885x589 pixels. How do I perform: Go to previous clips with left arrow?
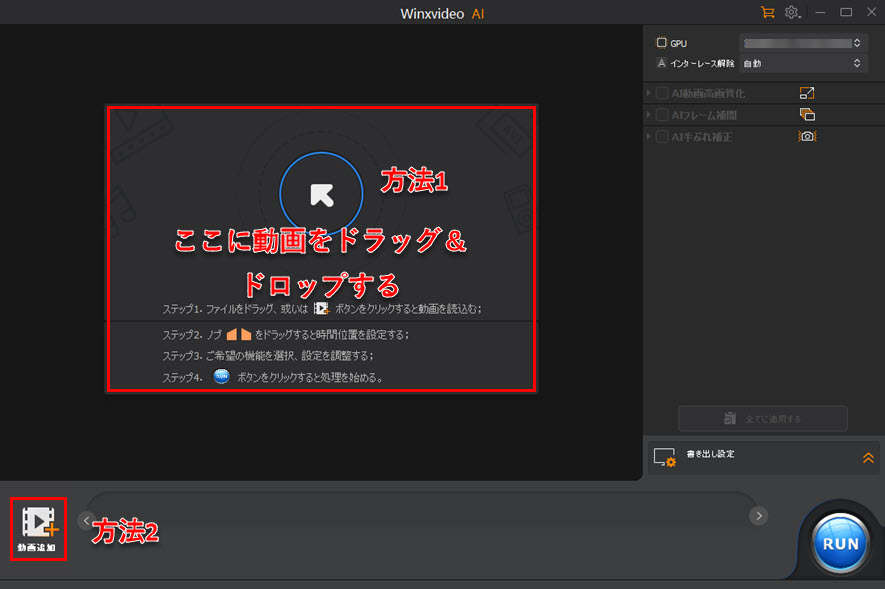coord(86,520)
